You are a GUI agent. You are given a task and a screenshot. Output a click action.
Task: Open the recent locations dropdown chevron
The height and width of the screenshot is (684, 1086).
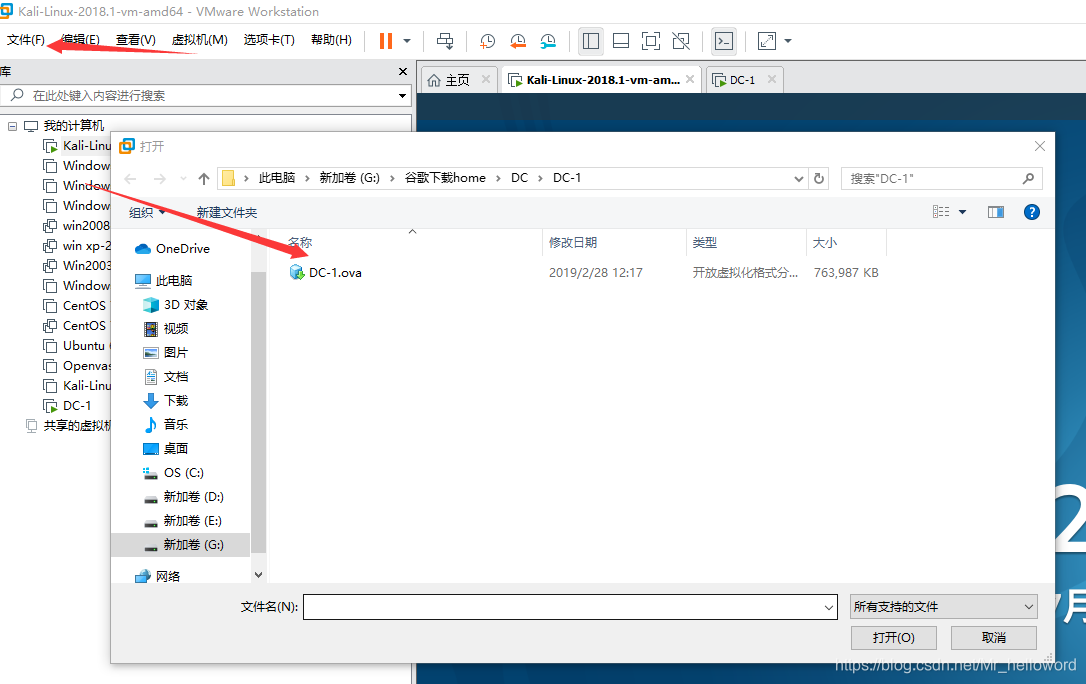[x=183, y=179]
